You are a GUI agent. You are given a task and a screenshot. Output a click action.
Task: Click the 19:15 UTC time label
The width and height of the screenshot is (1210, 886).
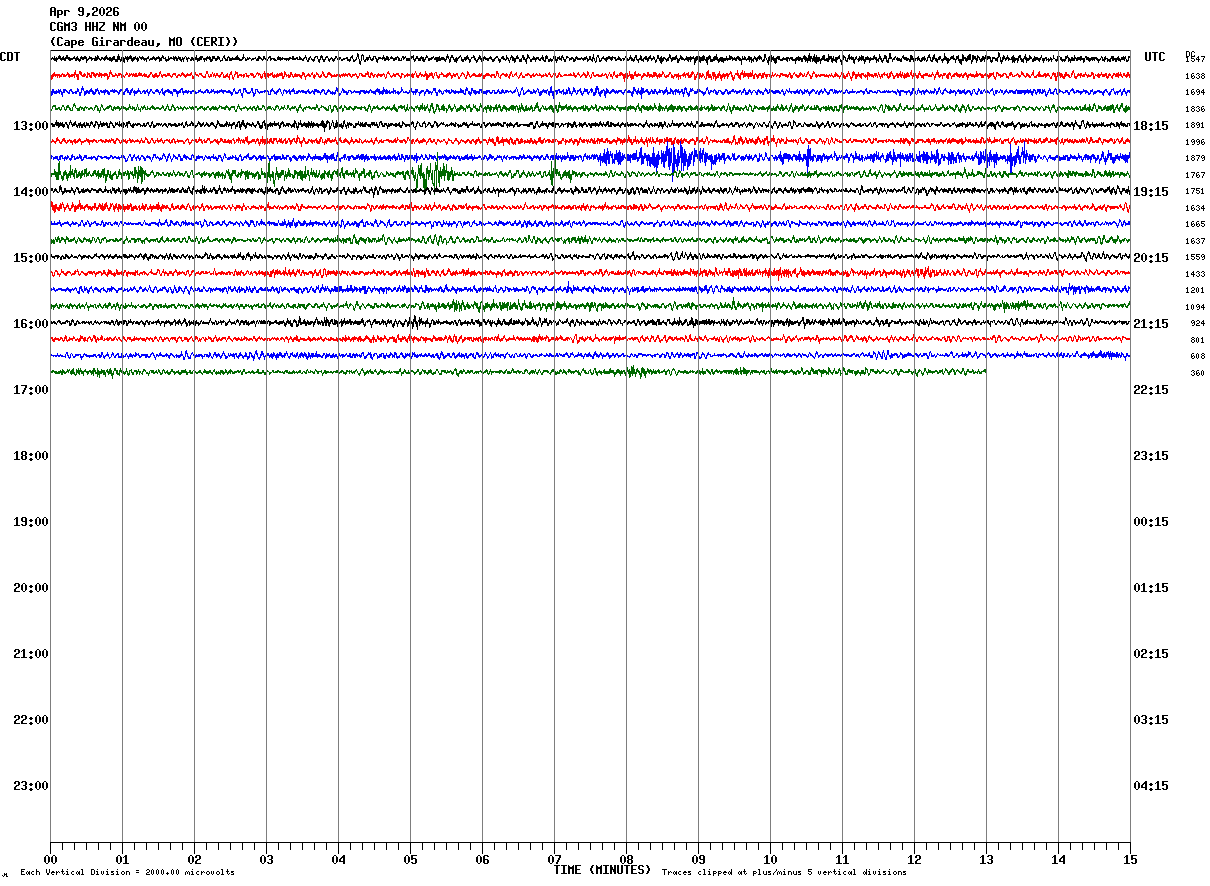1151,192
